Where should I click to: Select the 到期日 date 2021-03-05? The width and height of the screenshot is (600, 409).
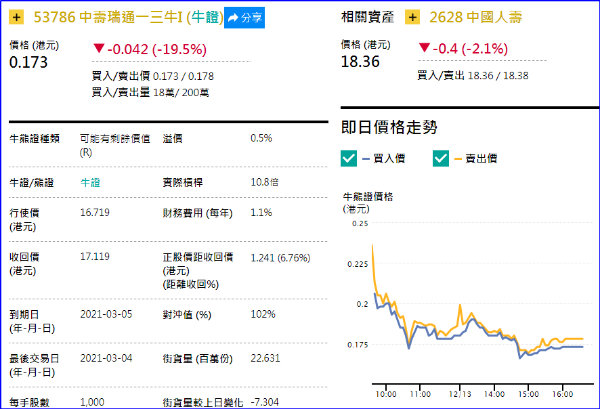[x=106, y=314]
